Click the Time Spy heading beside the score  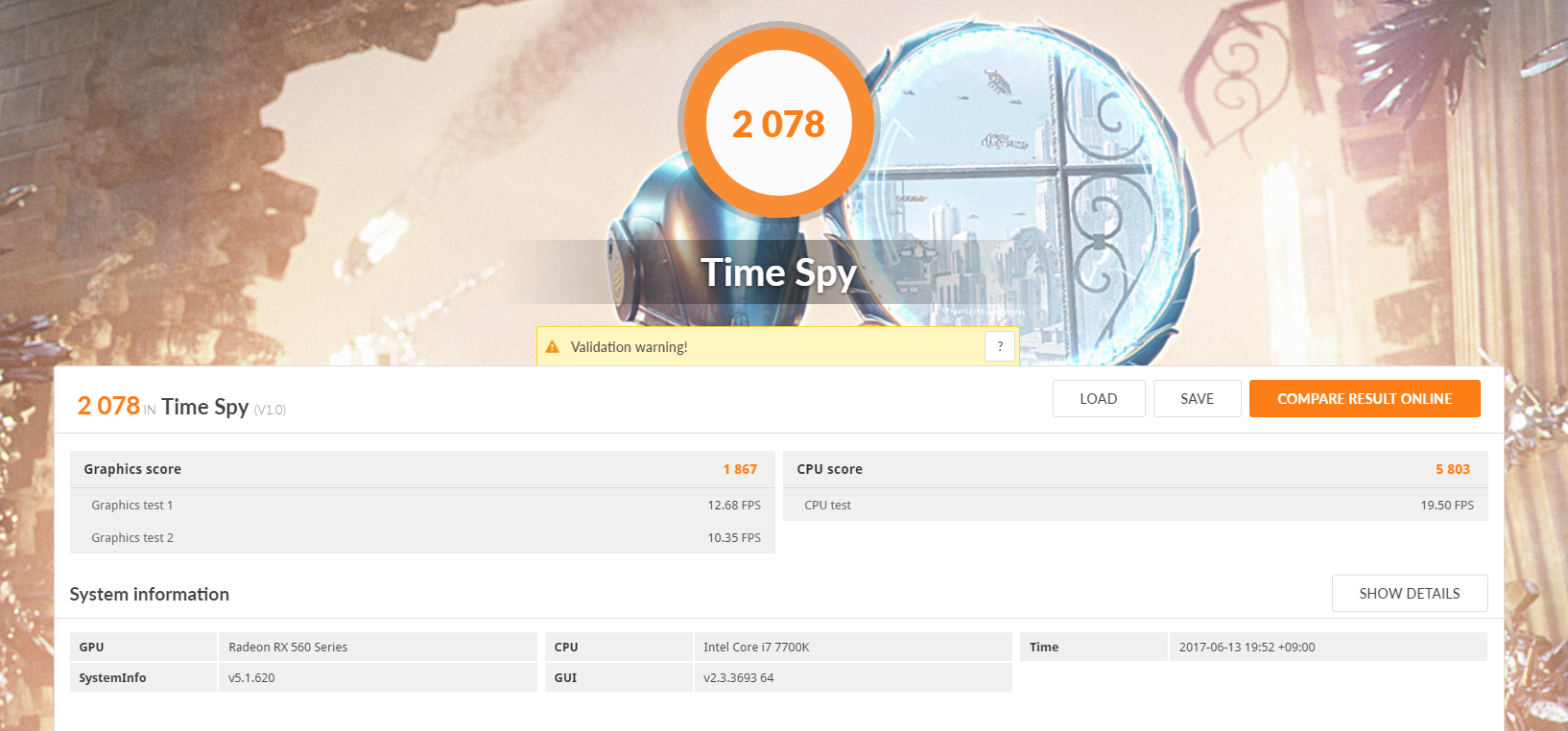(204, 407)
